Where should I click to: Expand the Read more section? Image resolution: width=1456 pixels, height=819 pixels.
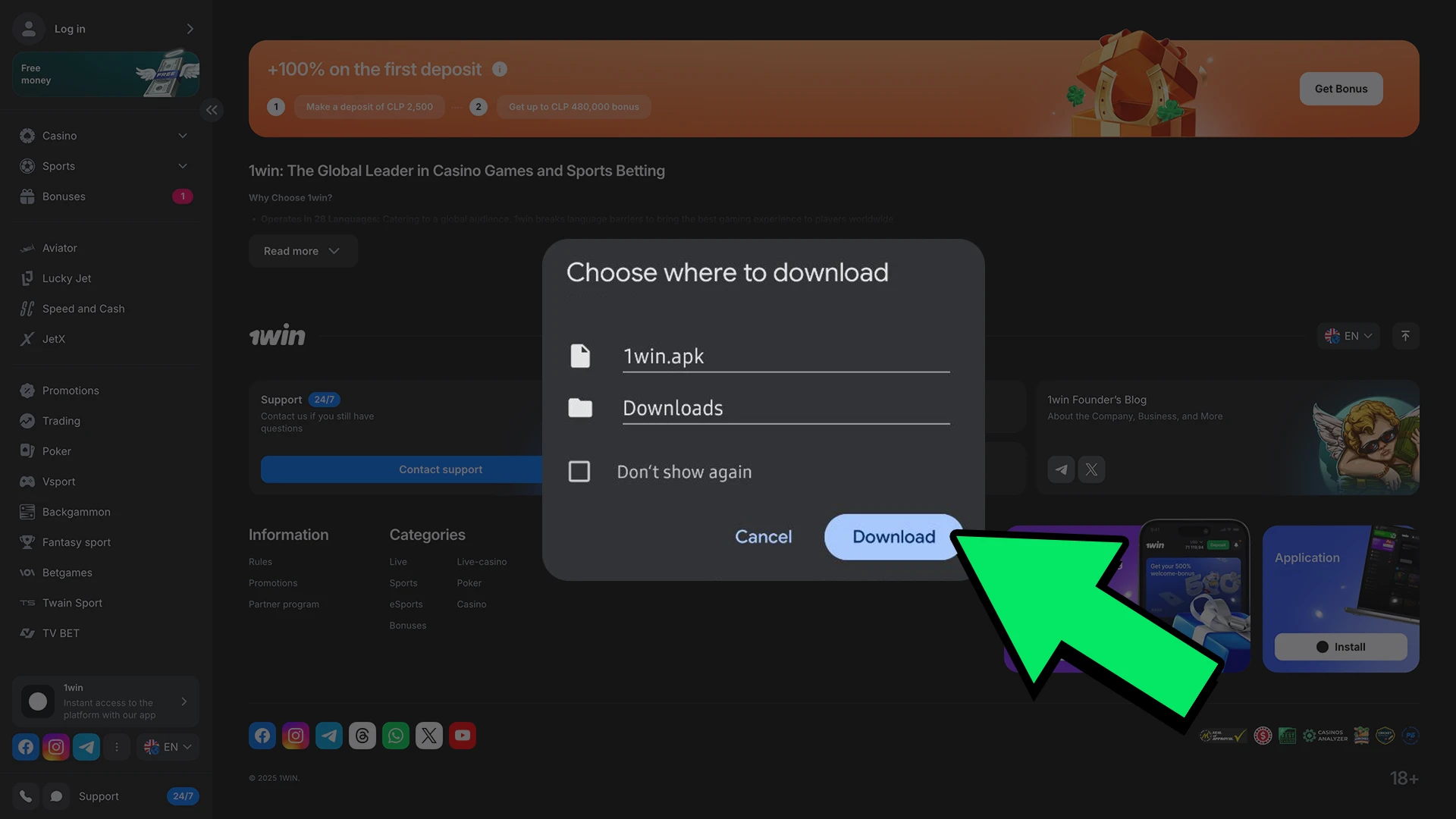[x=303, y=251]
